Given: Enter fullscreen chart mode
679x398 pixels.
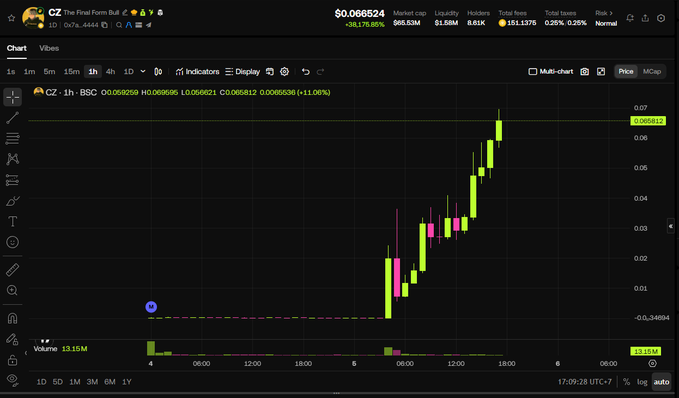Looking at the screenshot, I should (x=601, y=71).
